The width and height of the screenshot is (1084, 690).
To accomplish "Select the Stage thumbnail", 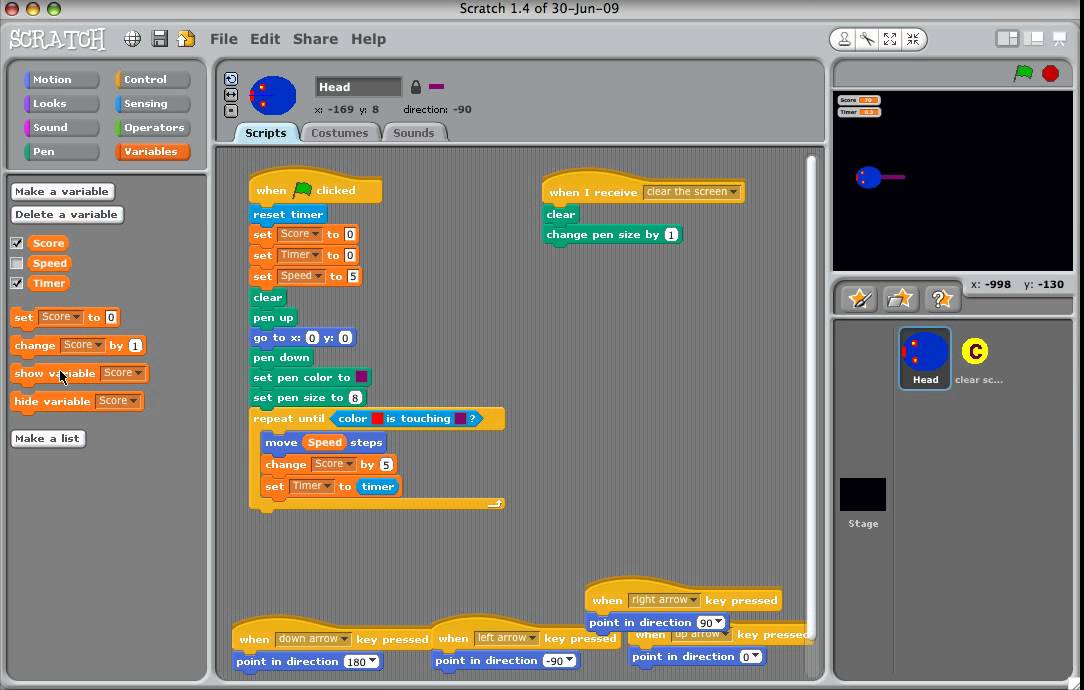I will click(863, 494).
